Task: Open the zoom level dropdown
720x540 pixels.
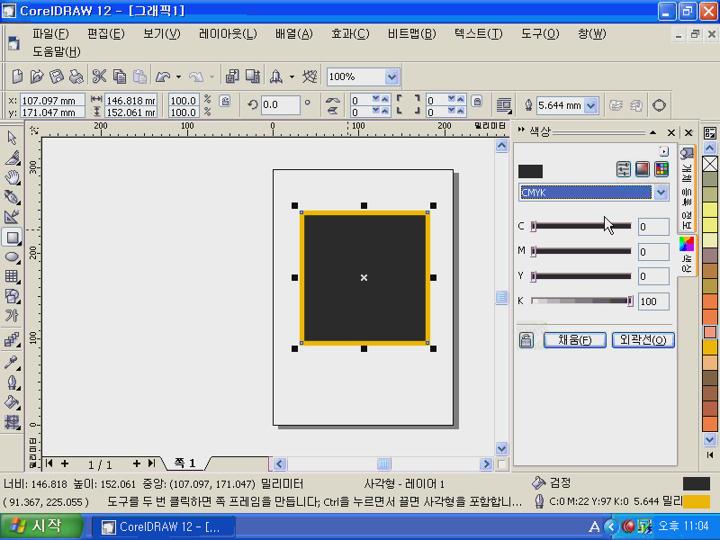Action: tap(392, 77)
